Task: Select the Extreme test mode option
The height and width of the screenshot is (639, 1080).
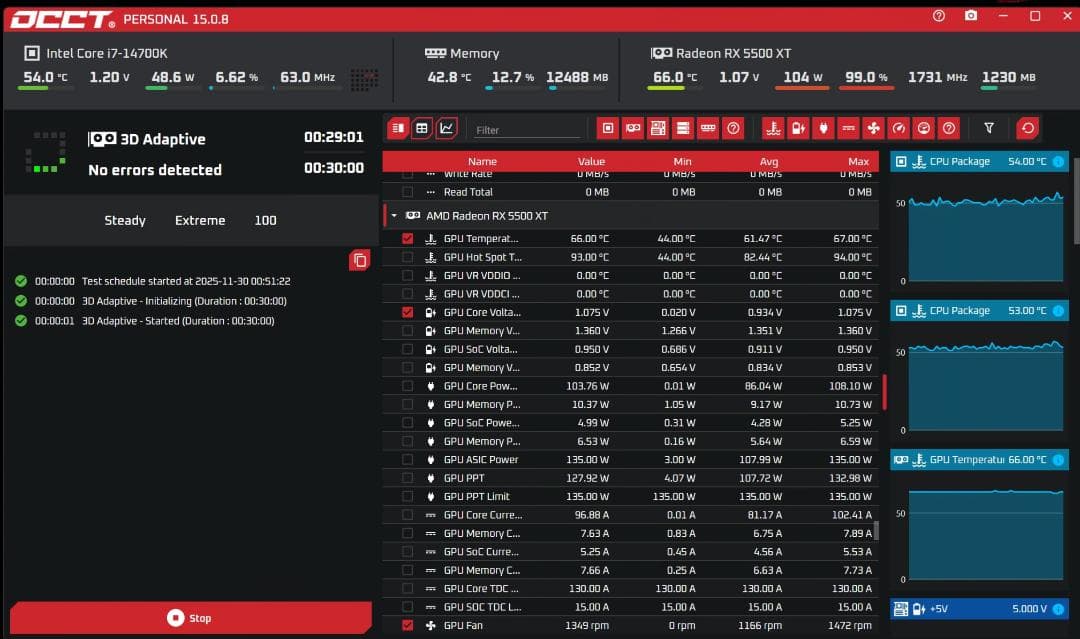Action: 199,220
